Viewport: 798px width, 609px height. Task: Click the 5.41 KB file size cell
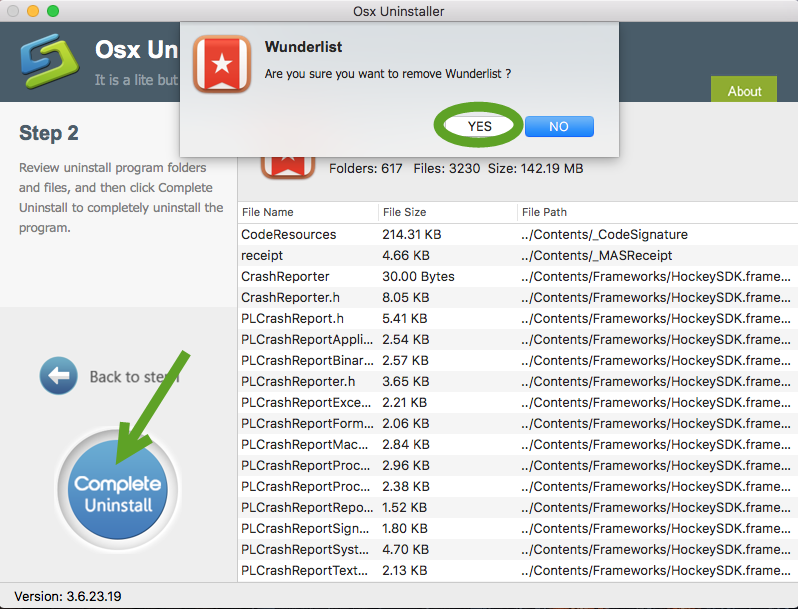[405, 318]
